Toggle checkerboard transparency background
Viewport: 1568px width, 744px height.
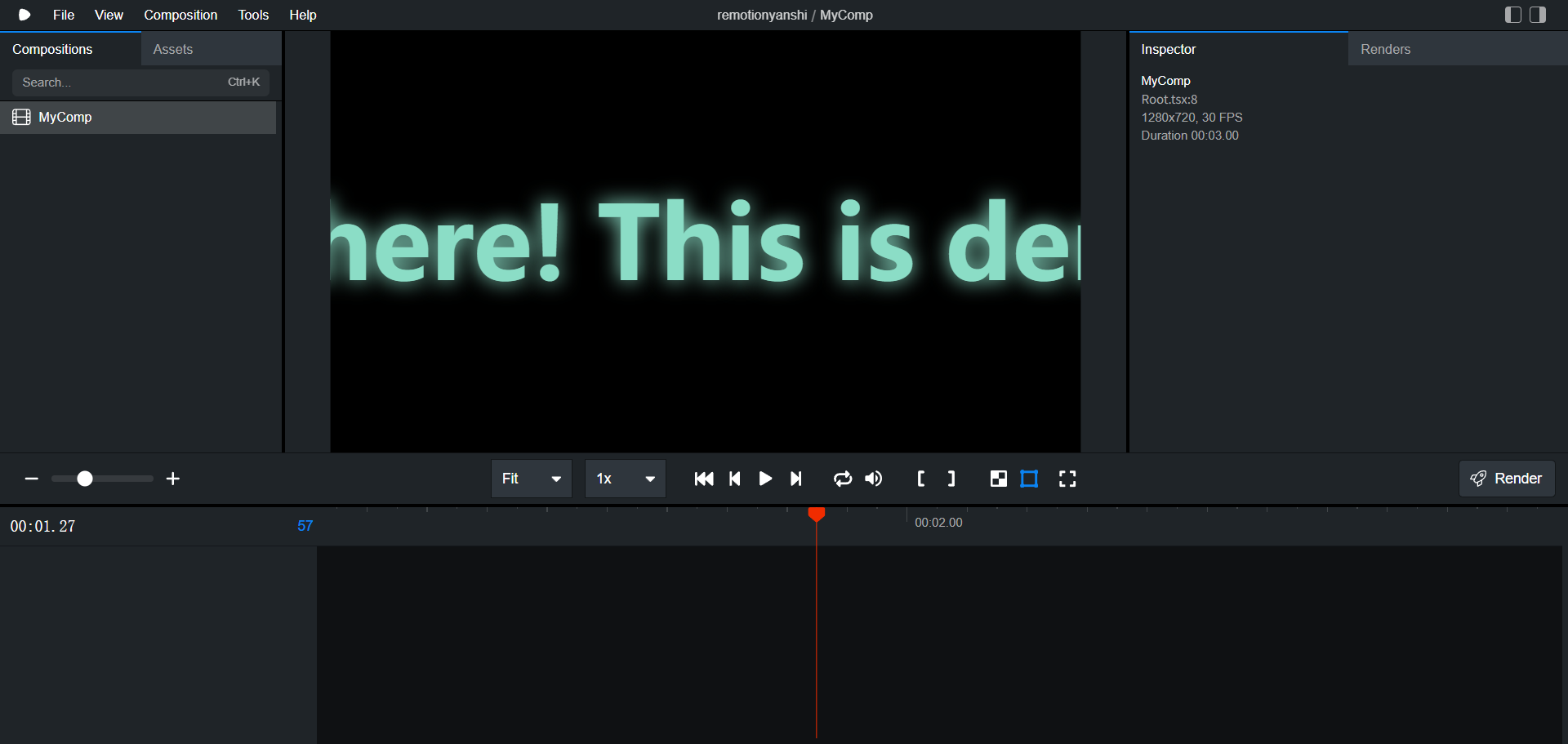tap(998, 479)
